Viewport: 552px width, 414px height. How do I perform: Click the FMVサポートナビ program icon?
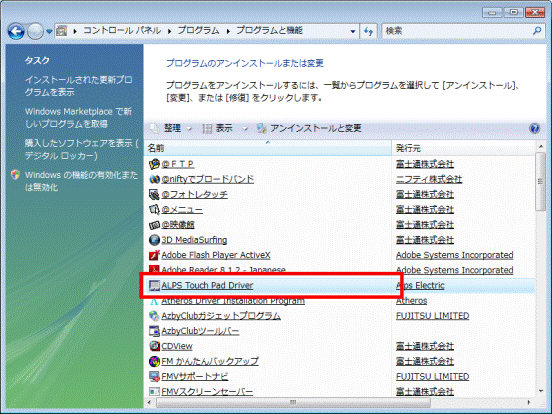click(154, 376)
